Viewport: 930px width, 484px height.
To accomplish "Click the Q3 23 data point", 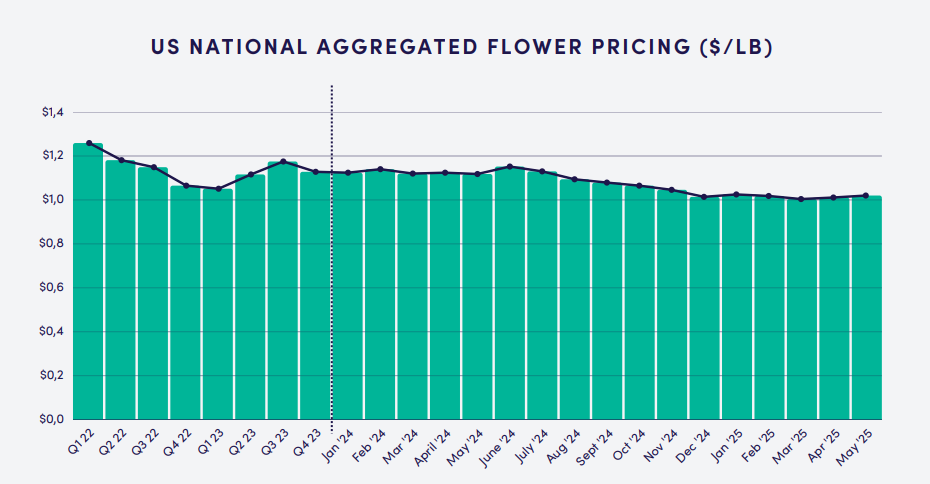I will [x=283, y=161].
